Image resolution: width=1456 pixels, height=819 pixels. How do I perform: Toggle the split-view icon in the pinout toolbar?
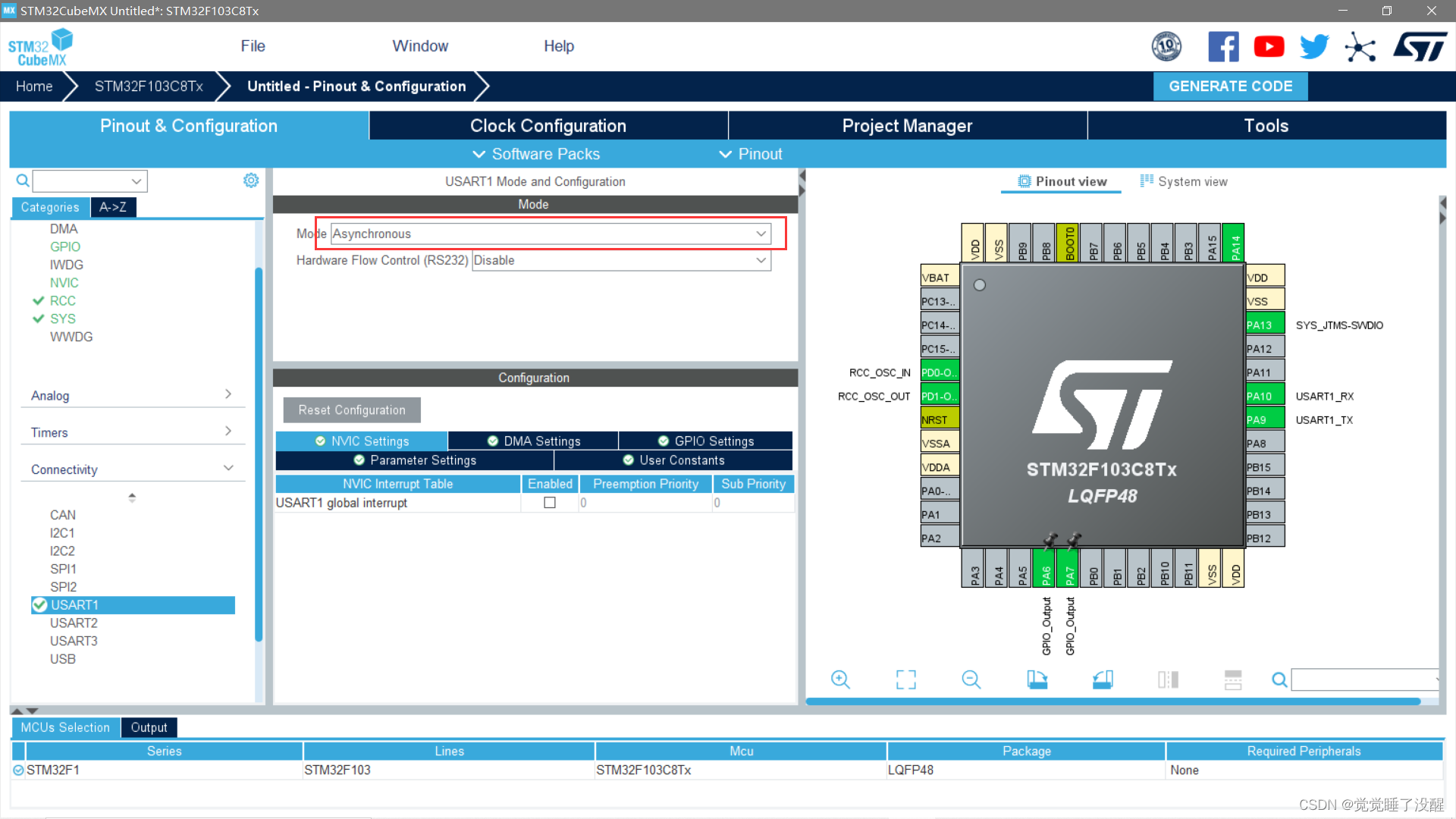pos(1168,679)
